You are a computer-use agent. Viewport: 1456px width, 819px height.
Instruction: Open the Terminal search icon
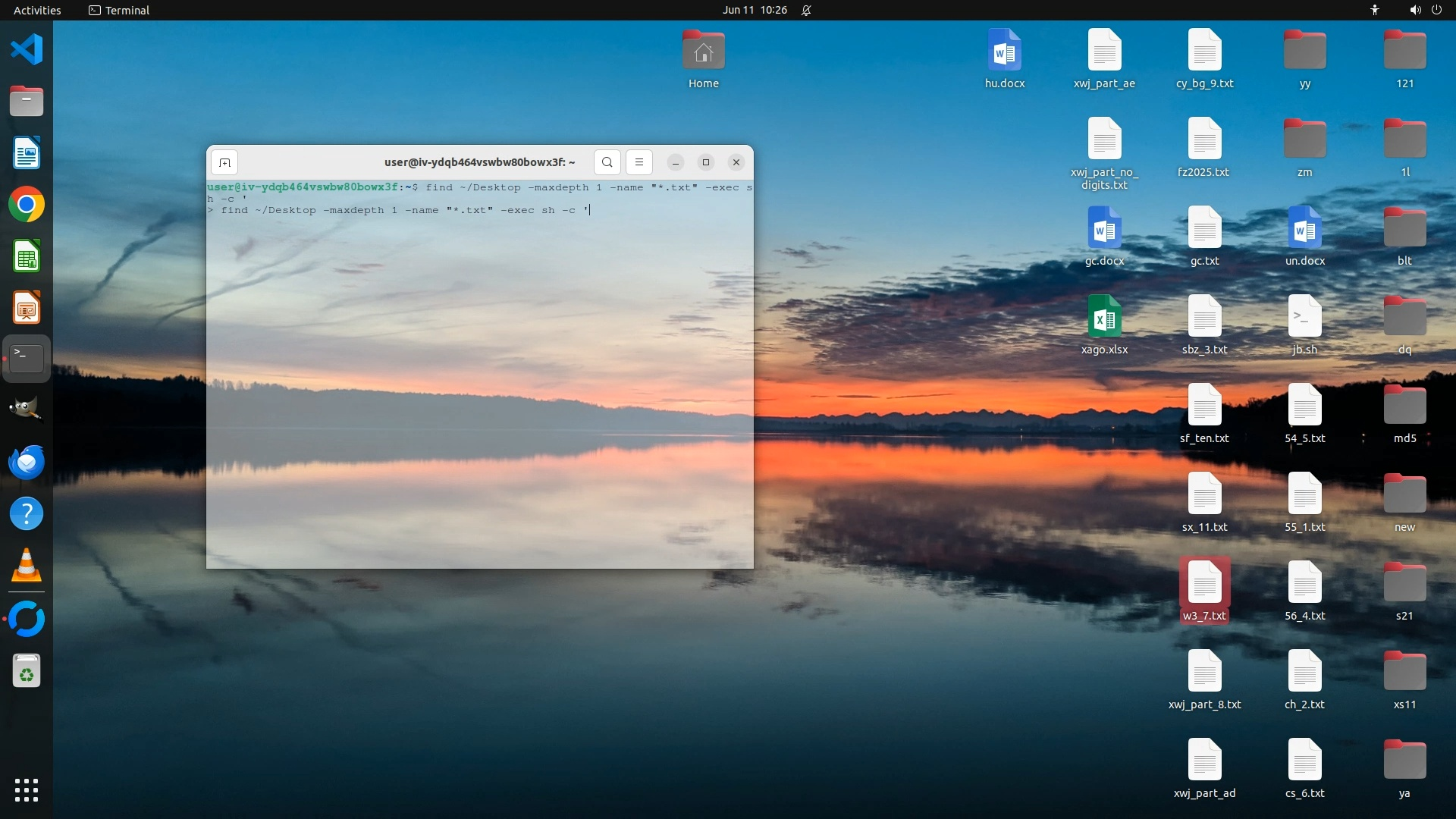point(607,162)
